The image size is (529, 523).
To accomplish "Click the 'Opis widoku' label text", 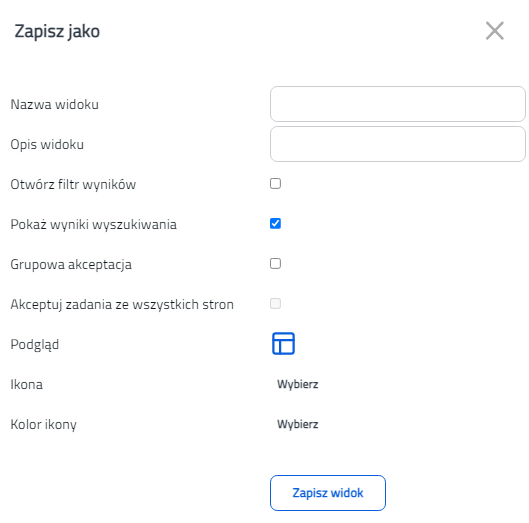I will [x=47, y=144].
